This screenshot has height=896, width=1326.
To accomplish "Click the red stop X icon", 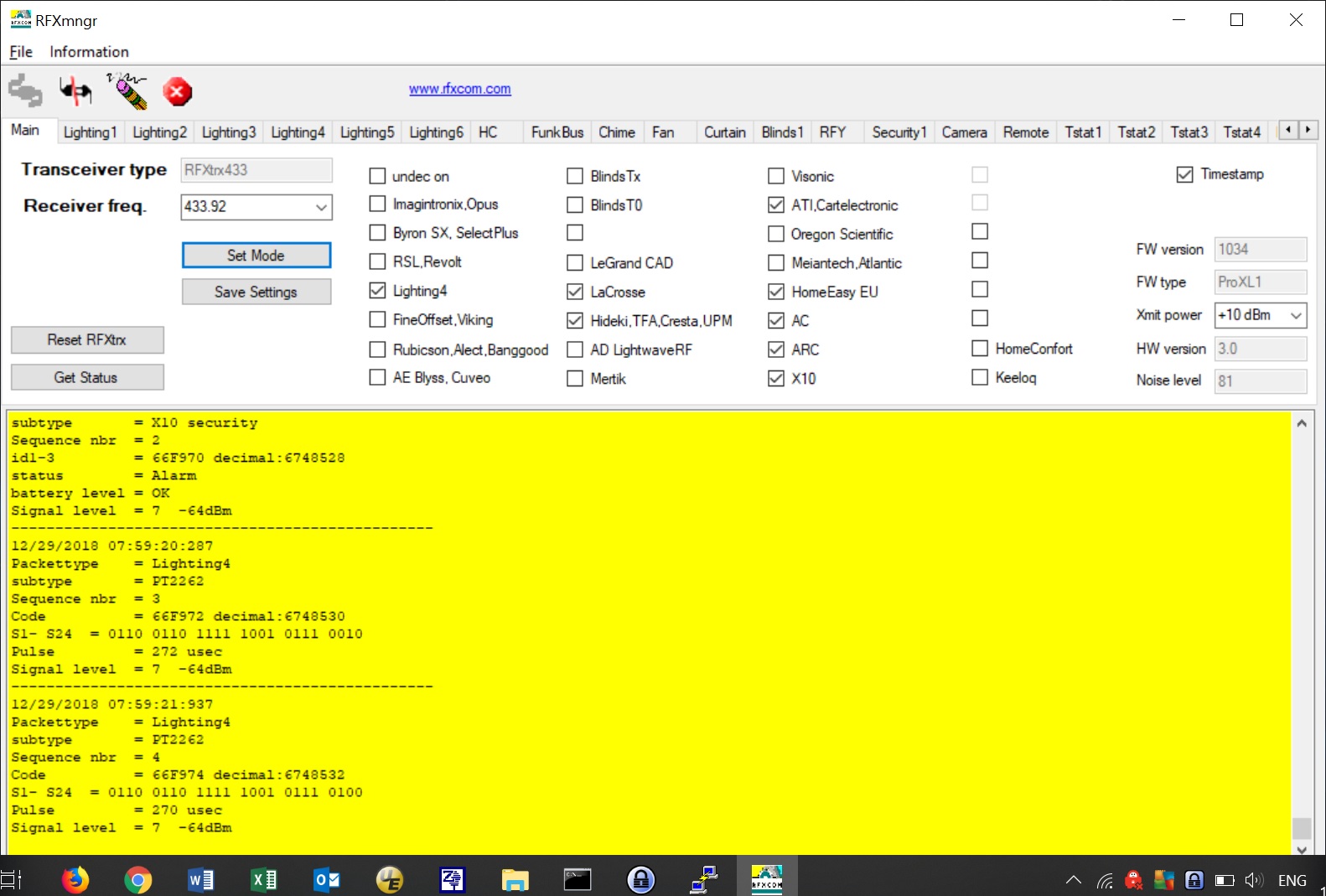I will pyautogui.click(x=177, y=91).
